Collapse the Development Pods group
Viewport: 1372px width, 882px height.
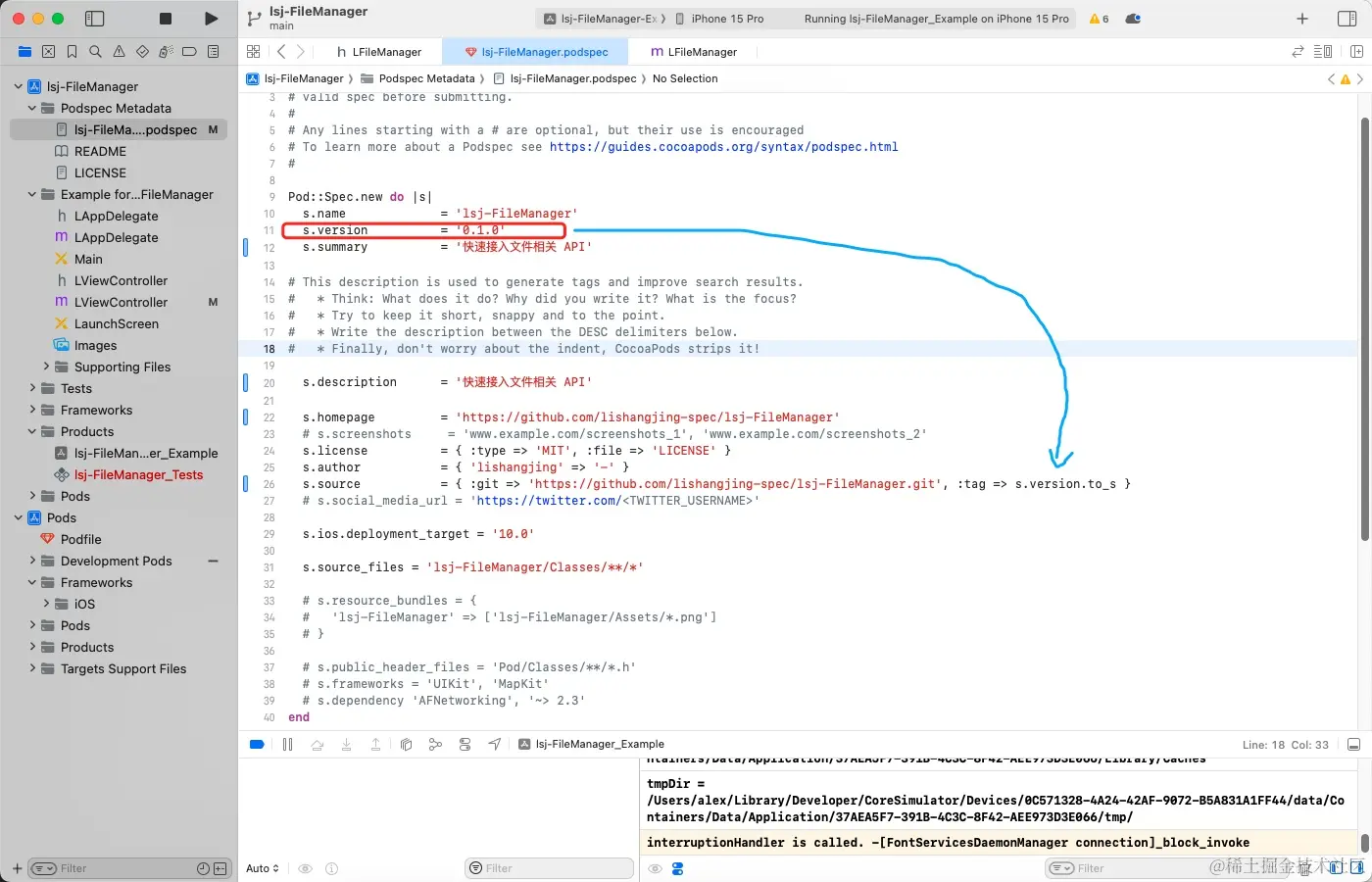pos(32,561)
